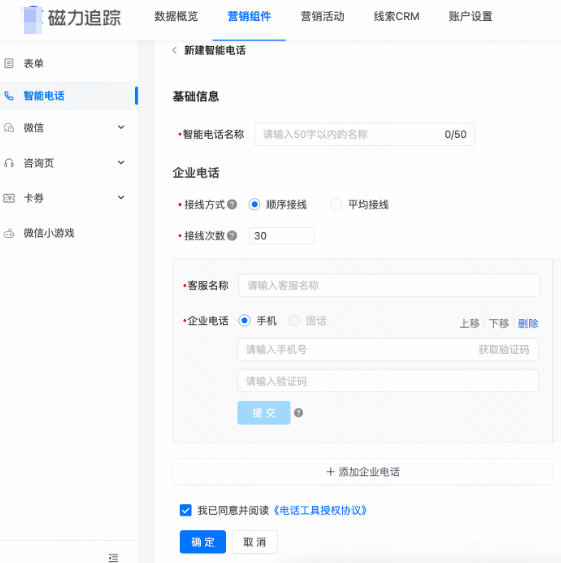Viewport: 561px width, 563px height.
Task: Switch to the 营销活动 tab
Action: tap(322, 17)
